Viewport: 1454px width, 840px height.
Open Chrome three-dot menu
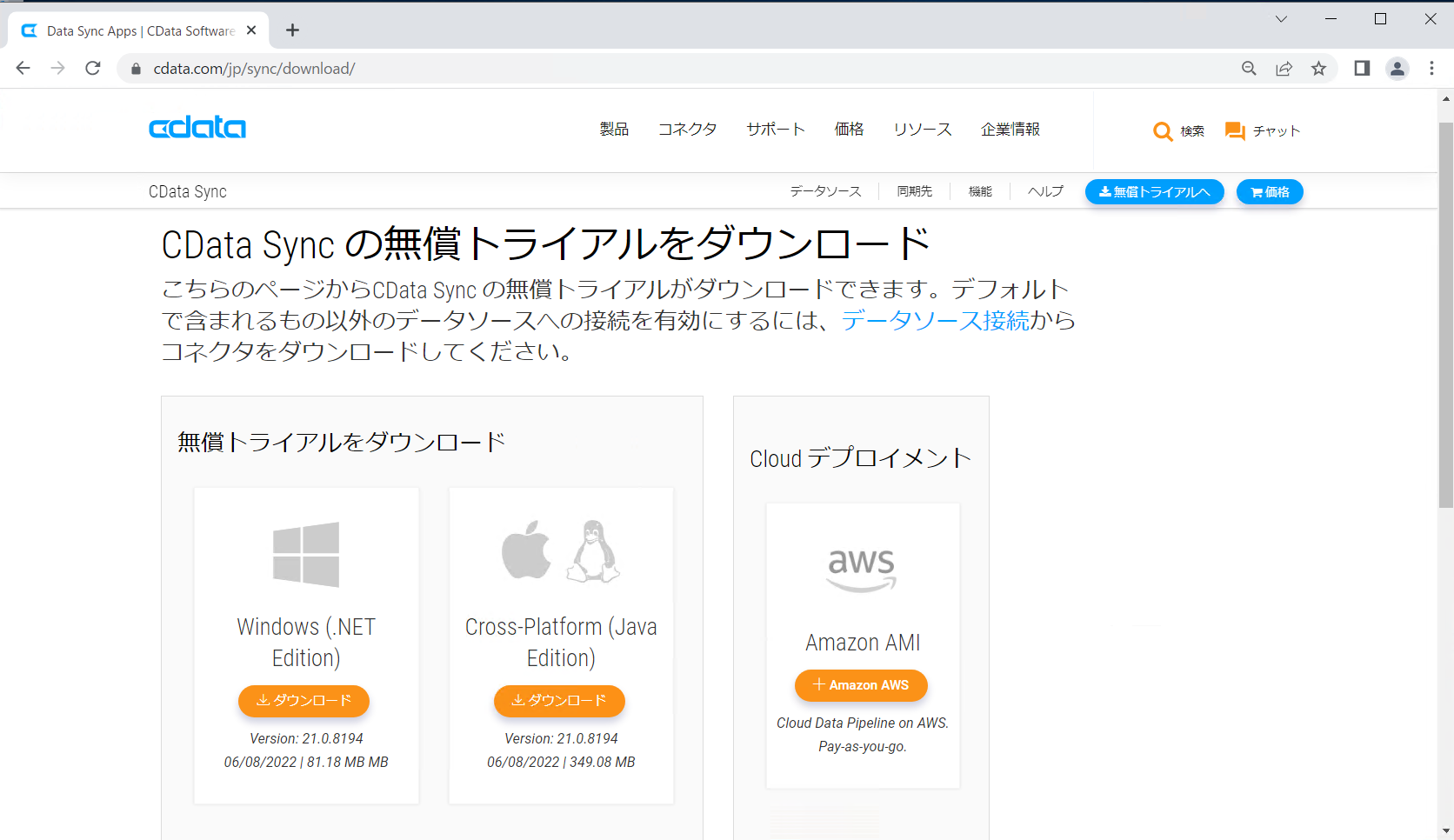click(1431, 69)
